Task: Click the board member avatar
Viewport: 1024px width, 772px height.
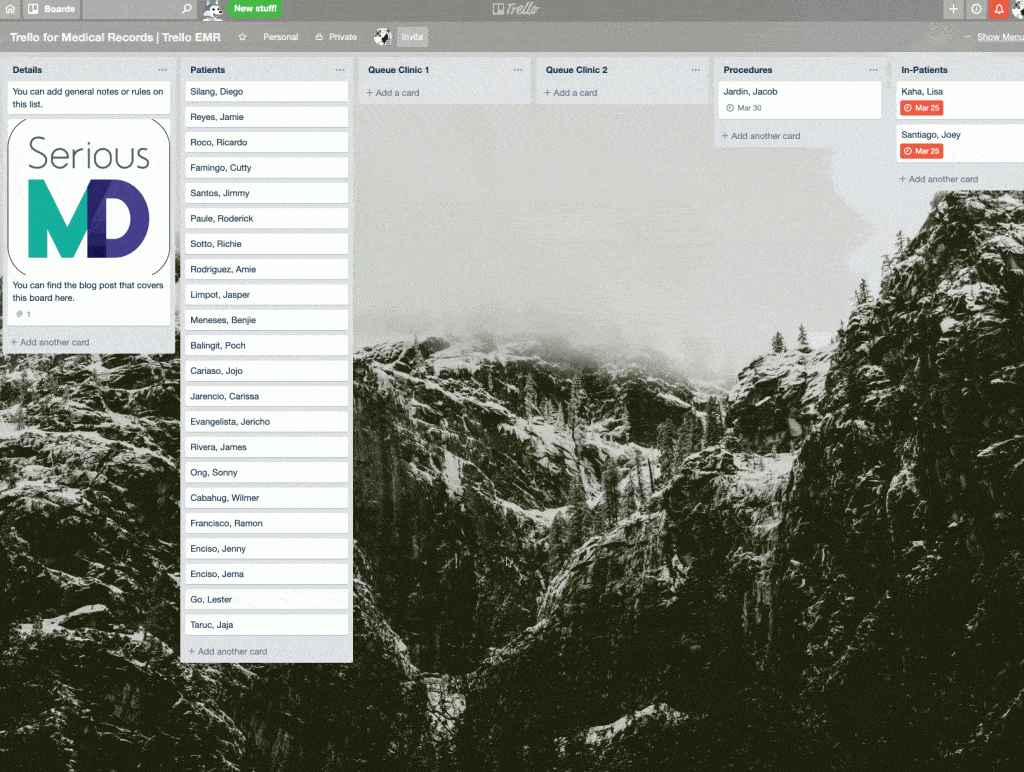Action: [383, 37]
